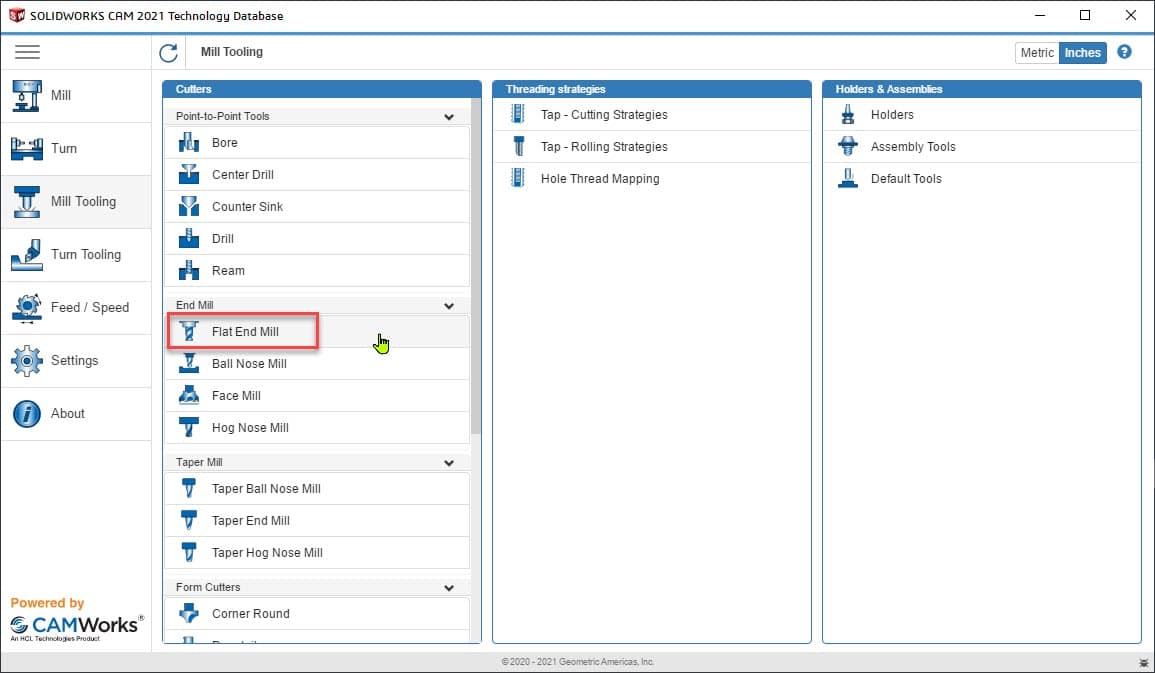Open Tap - Cutting Strategies
This screenshot has width=1155, height=673.
(x=651, y=115)
